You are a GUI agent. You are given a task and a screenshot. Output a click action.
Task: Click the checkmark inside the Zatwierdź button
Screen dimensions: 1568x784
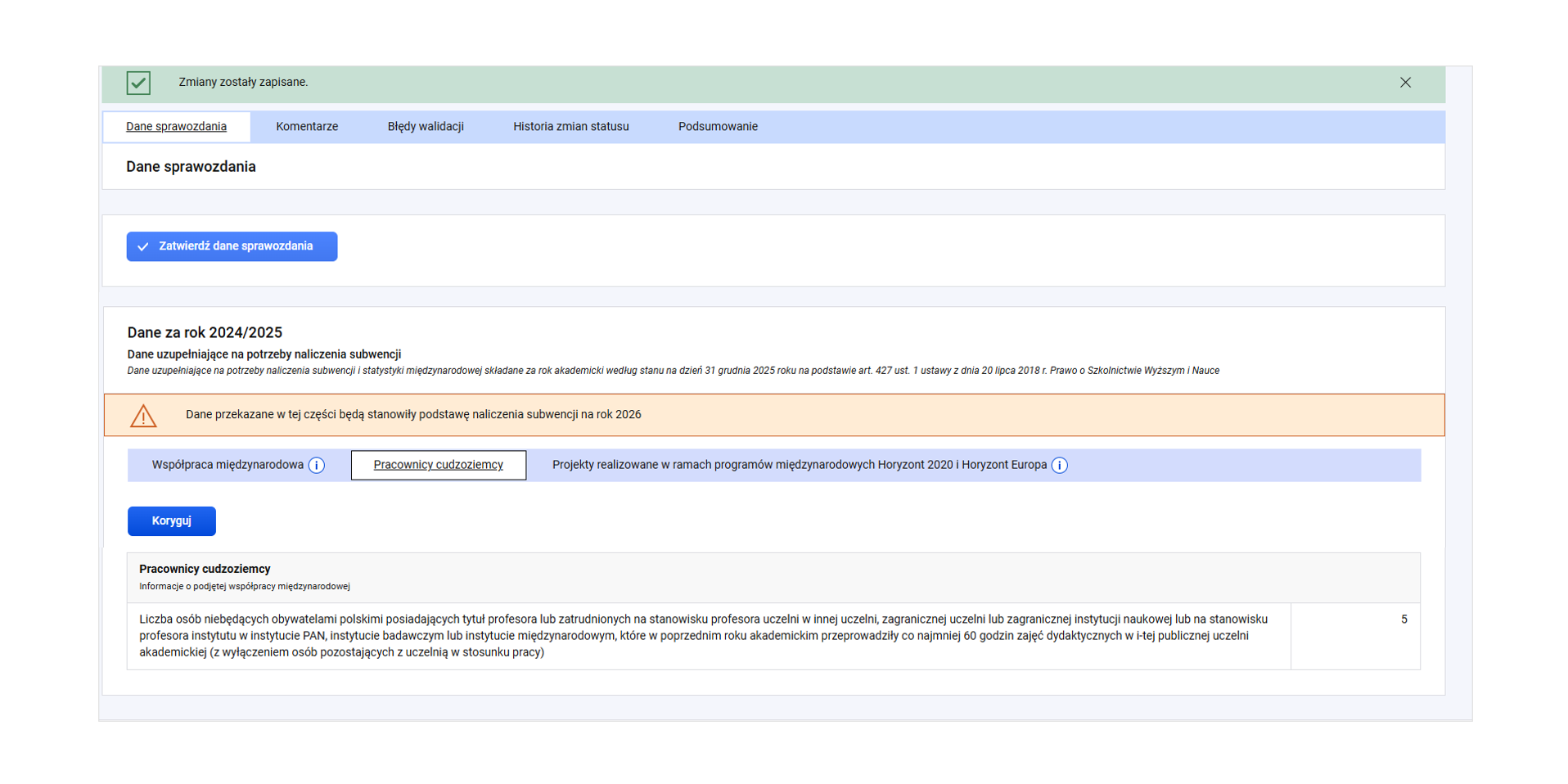(143, 246)
